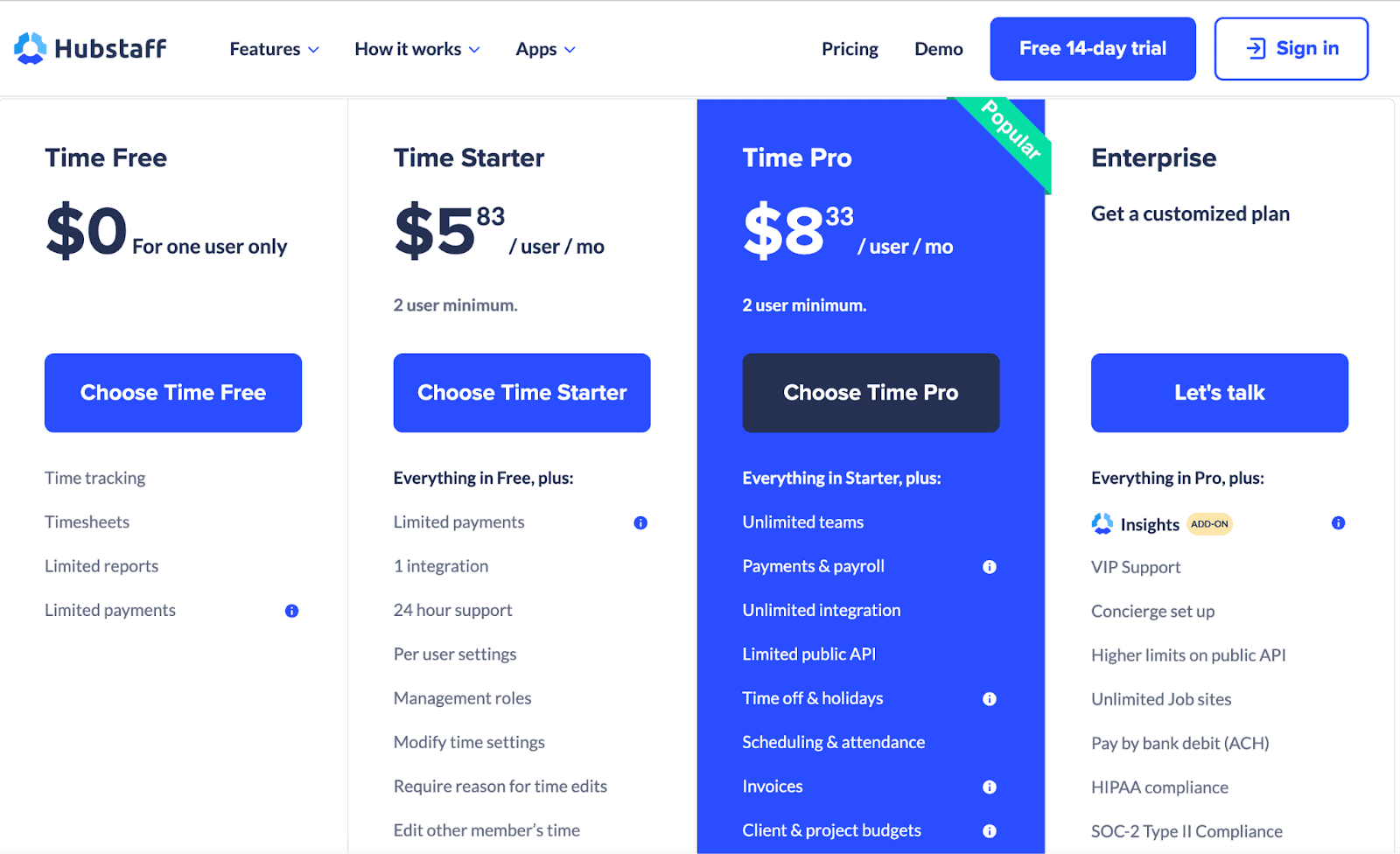Open the Demo menu item

pyautogui.click(x=938, y=49)
